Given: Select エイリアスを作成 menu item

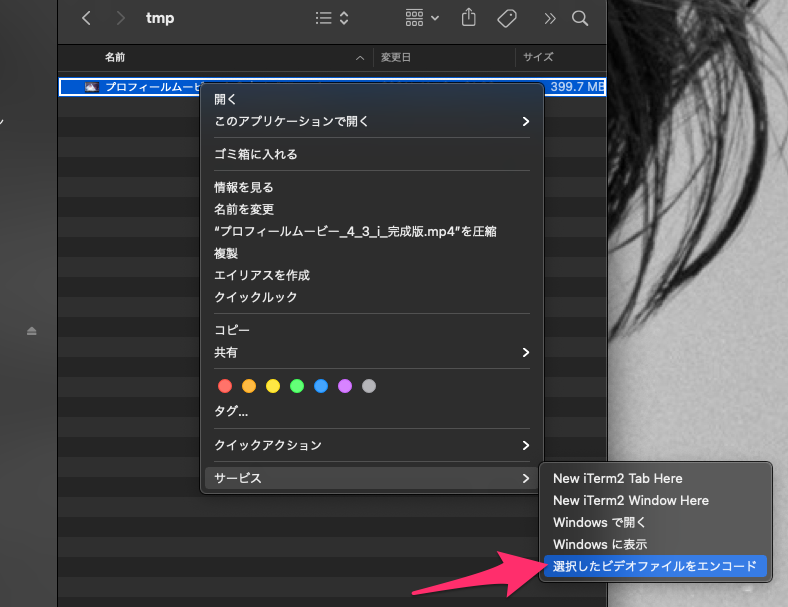Looking at the screenshot, I should [x=372, y=275].
